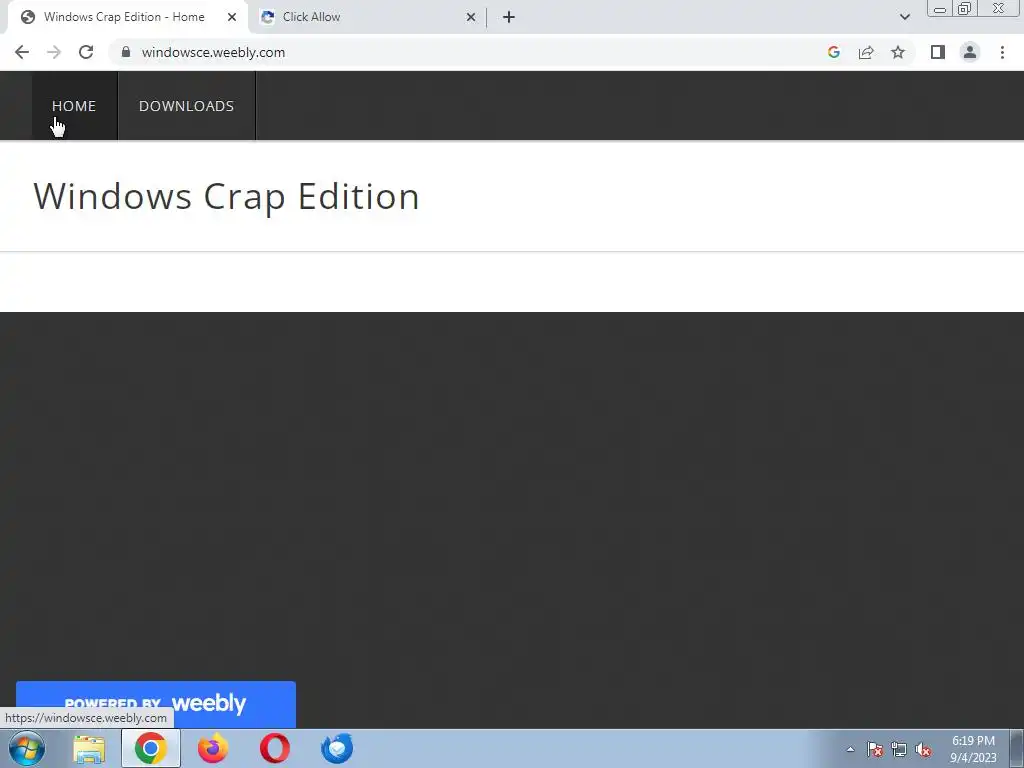Image resolution: width=1024 pixels, height=768 pixels.
Task: Open the taskbar clock showing 6:19 PM
Action: pos(973,749)
